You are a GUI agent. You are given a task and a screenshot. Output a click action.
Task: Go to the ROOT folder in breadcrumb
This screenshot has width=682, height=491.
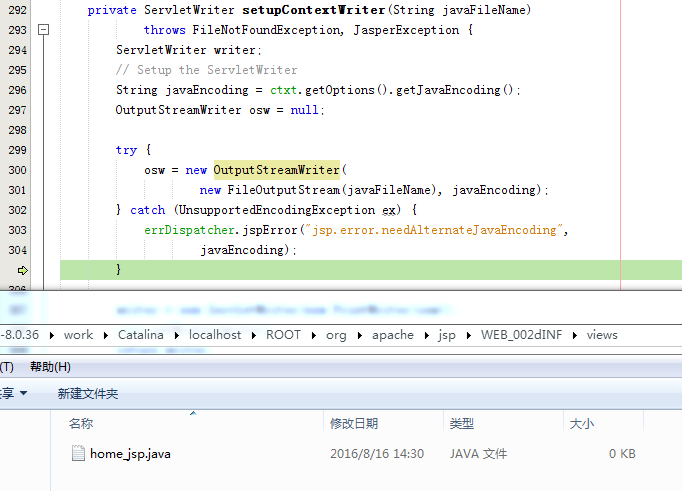point(283,335)
